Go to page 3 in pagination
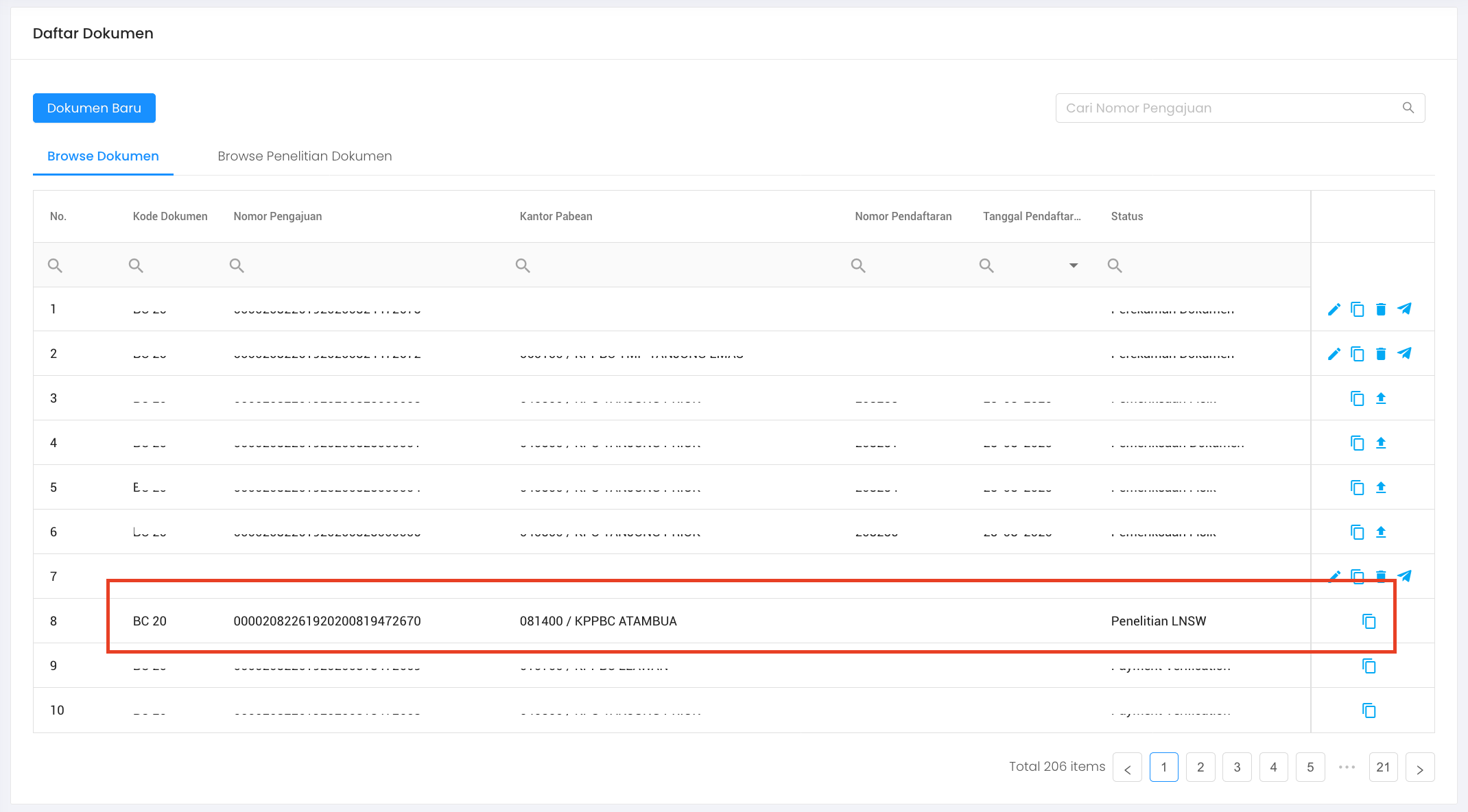The height and width of the screenshot is (812, 1468). [x=1237, y=767]
